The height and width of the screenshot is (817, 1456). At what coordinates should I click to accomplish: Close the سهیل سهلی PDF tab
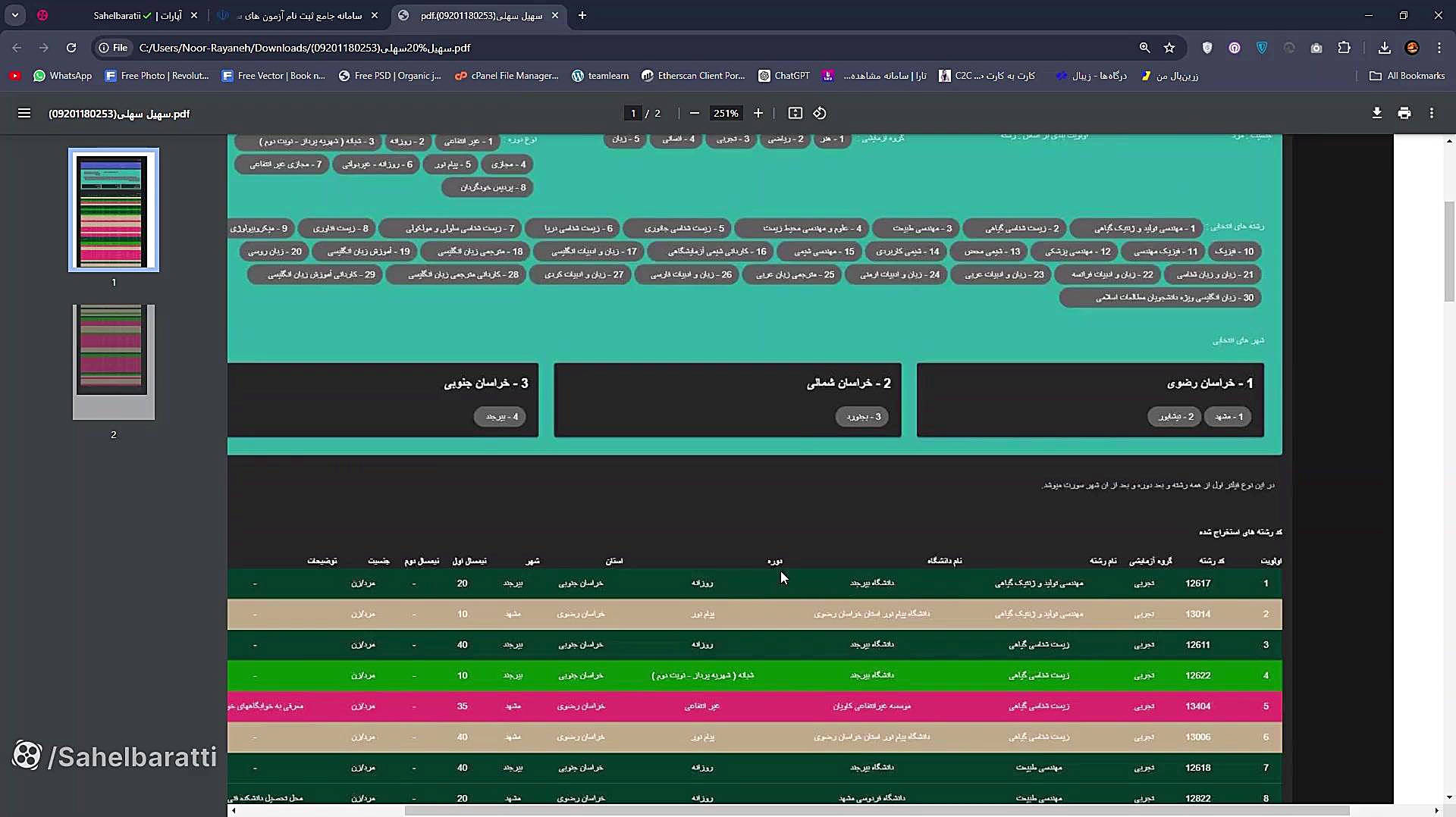(554, 15)
